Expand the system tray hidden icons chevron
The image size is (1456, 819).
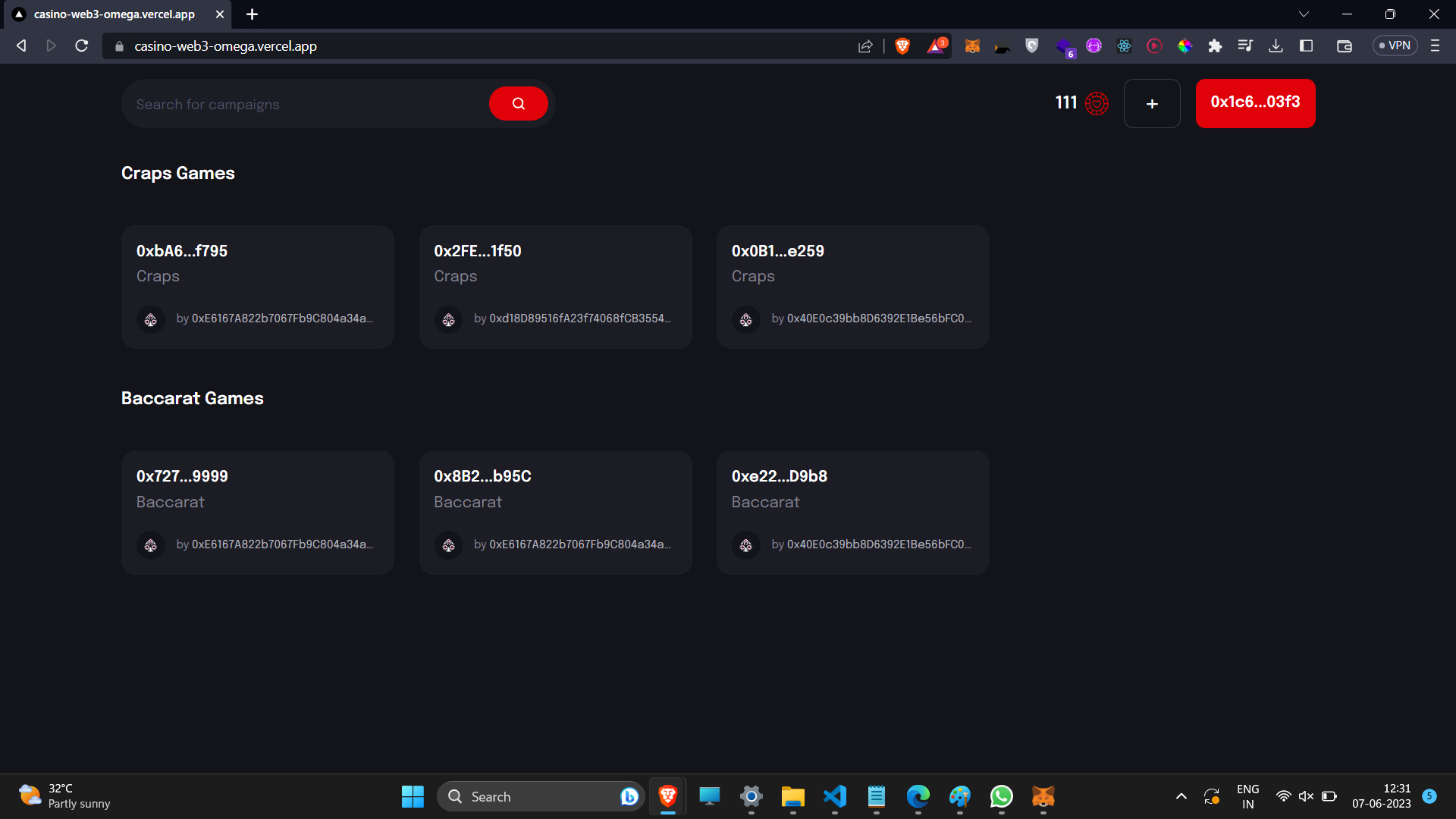(x=1181, y=796)
